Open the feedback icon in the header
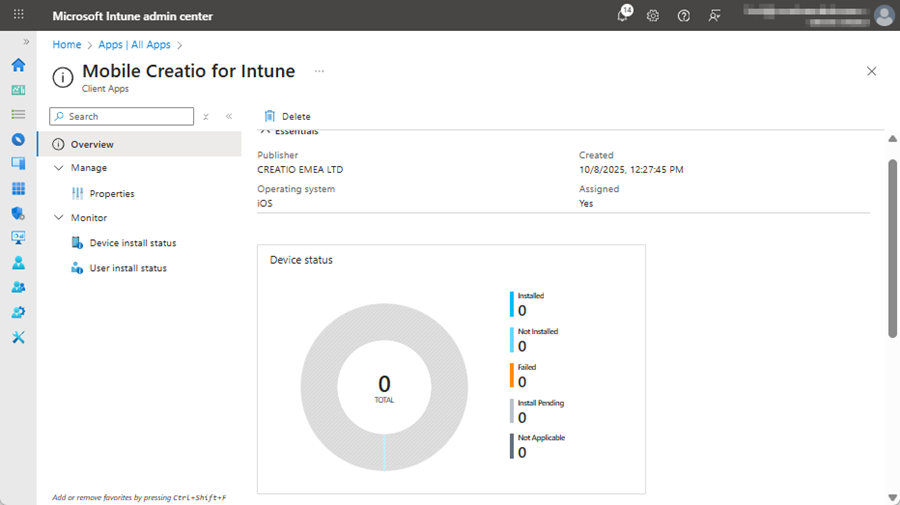 tap(714, 16)
